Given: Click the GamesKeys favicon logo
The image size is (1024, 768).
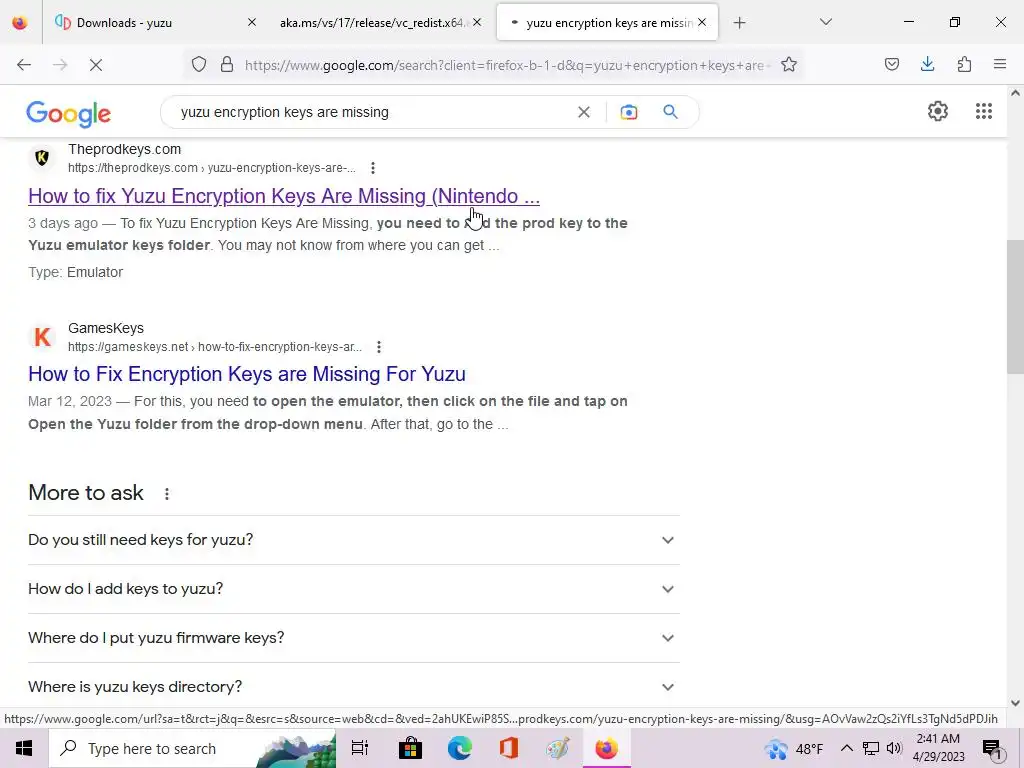Looking at the screenshot, I should 42,337.
